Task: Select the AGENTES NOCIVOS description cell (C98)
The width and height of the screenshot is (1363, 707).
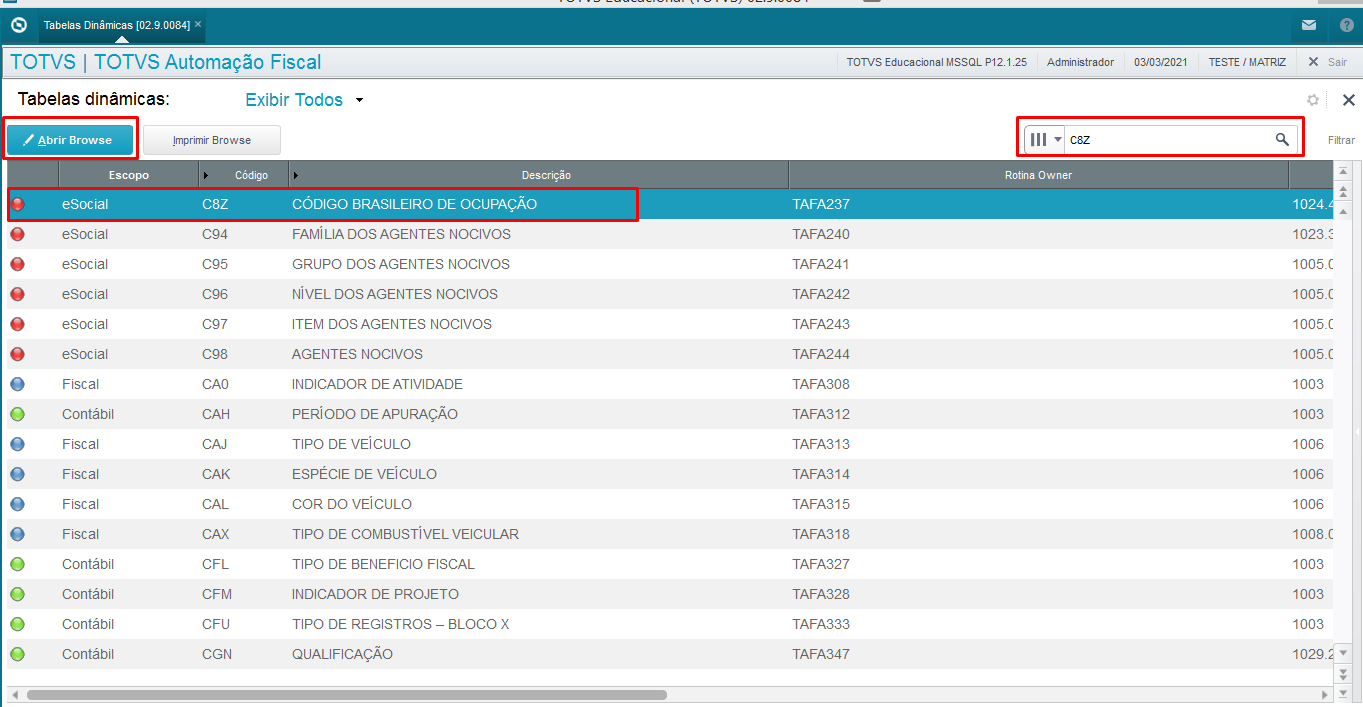Action: 539,354
